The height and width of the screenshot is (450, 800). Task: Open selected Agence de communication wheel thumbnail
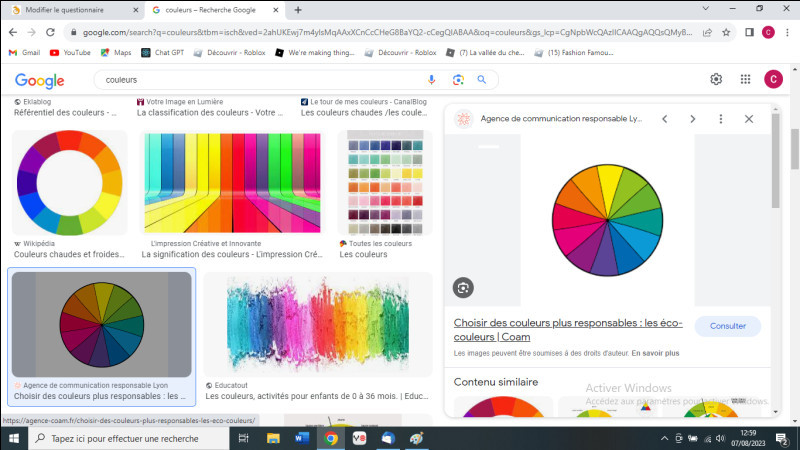point(102,324)
